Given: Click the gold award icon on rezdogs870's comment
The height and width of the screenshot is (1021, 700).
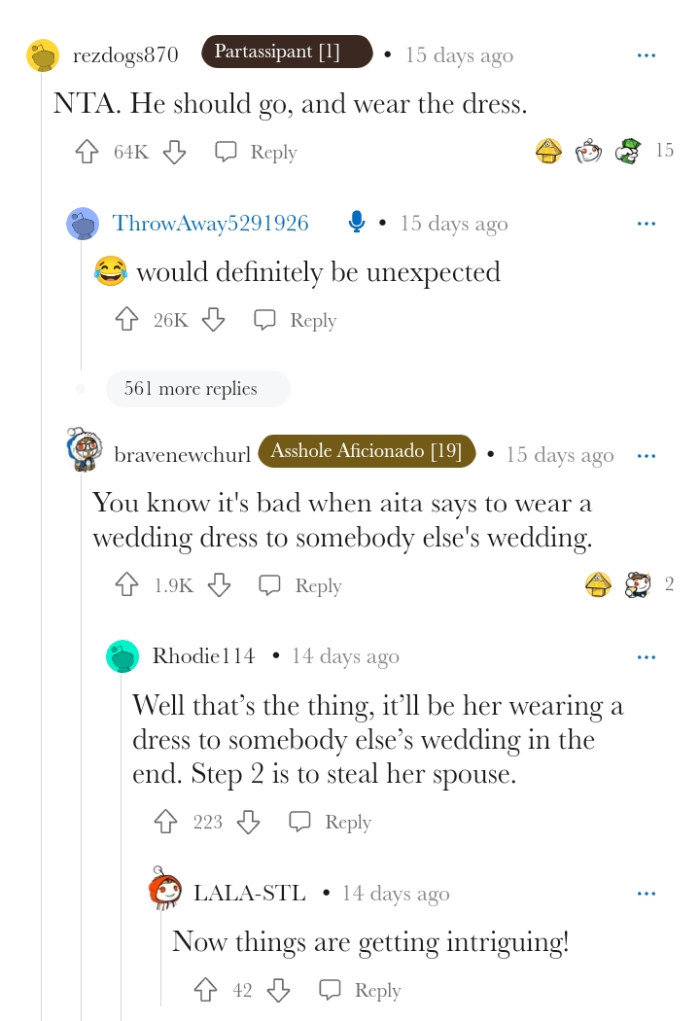Looking at the screenshot, I should pos(548,152).
